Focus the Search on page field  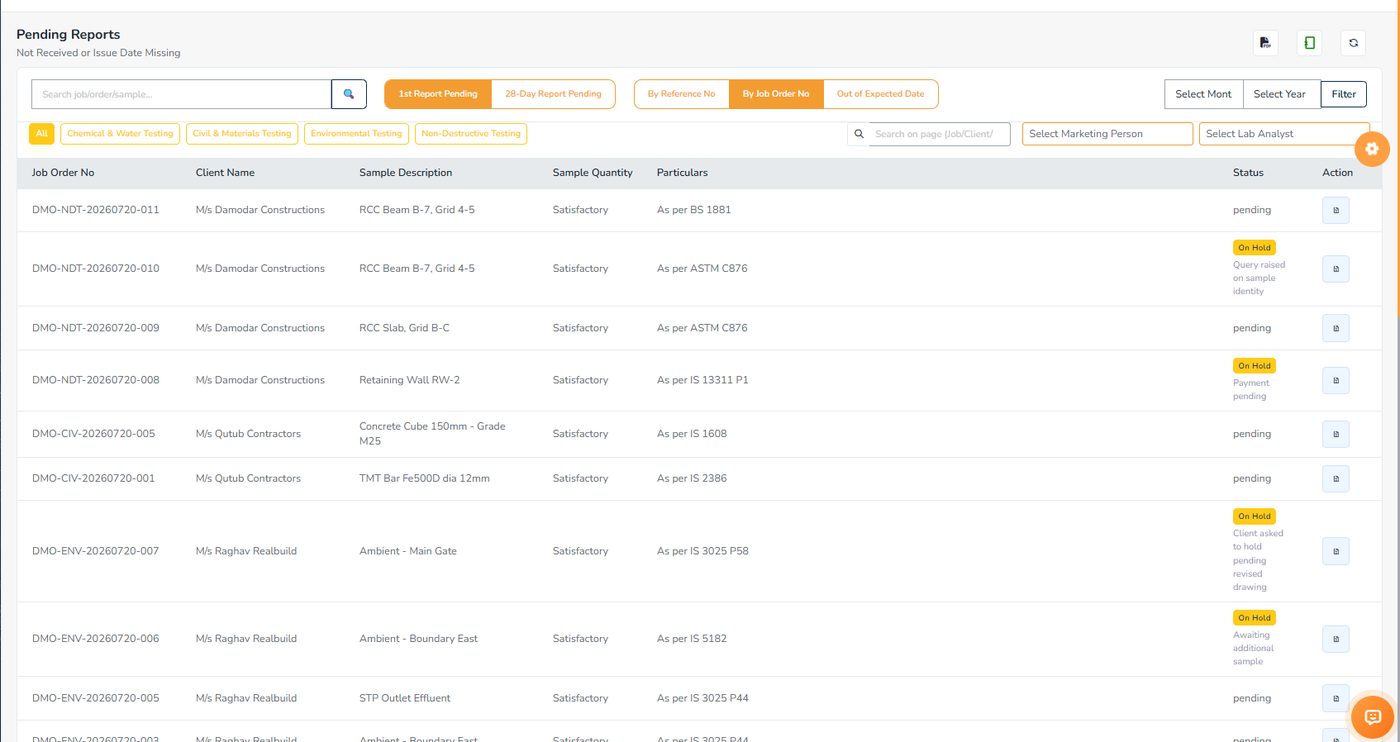(x=940, y=134)
